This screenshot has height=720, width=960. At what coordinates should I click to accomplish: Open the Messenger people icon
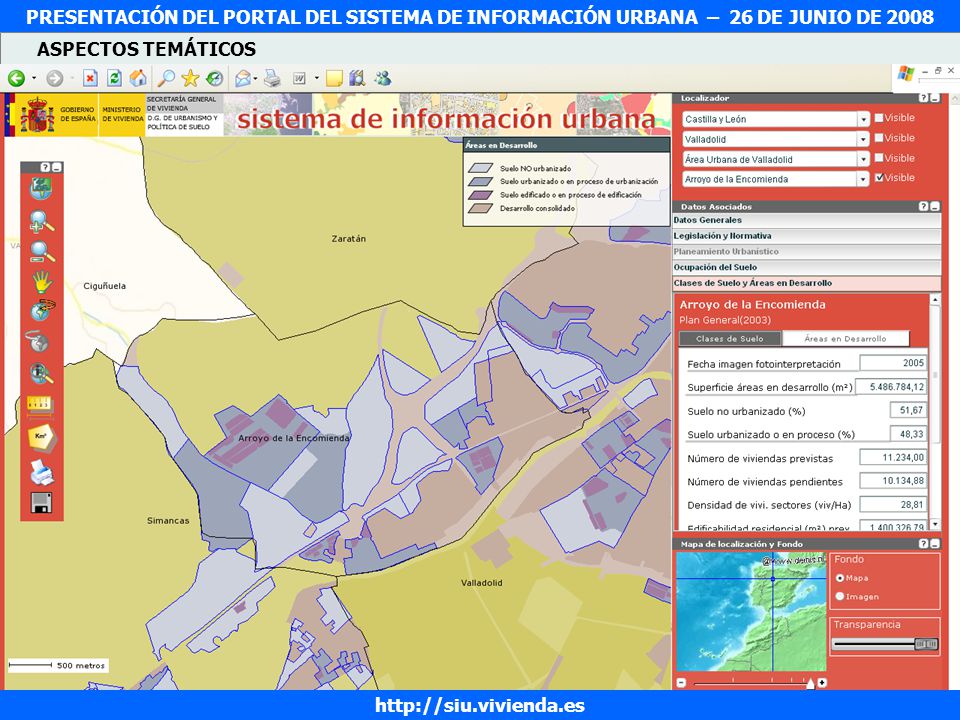click(x=383, y=78)
